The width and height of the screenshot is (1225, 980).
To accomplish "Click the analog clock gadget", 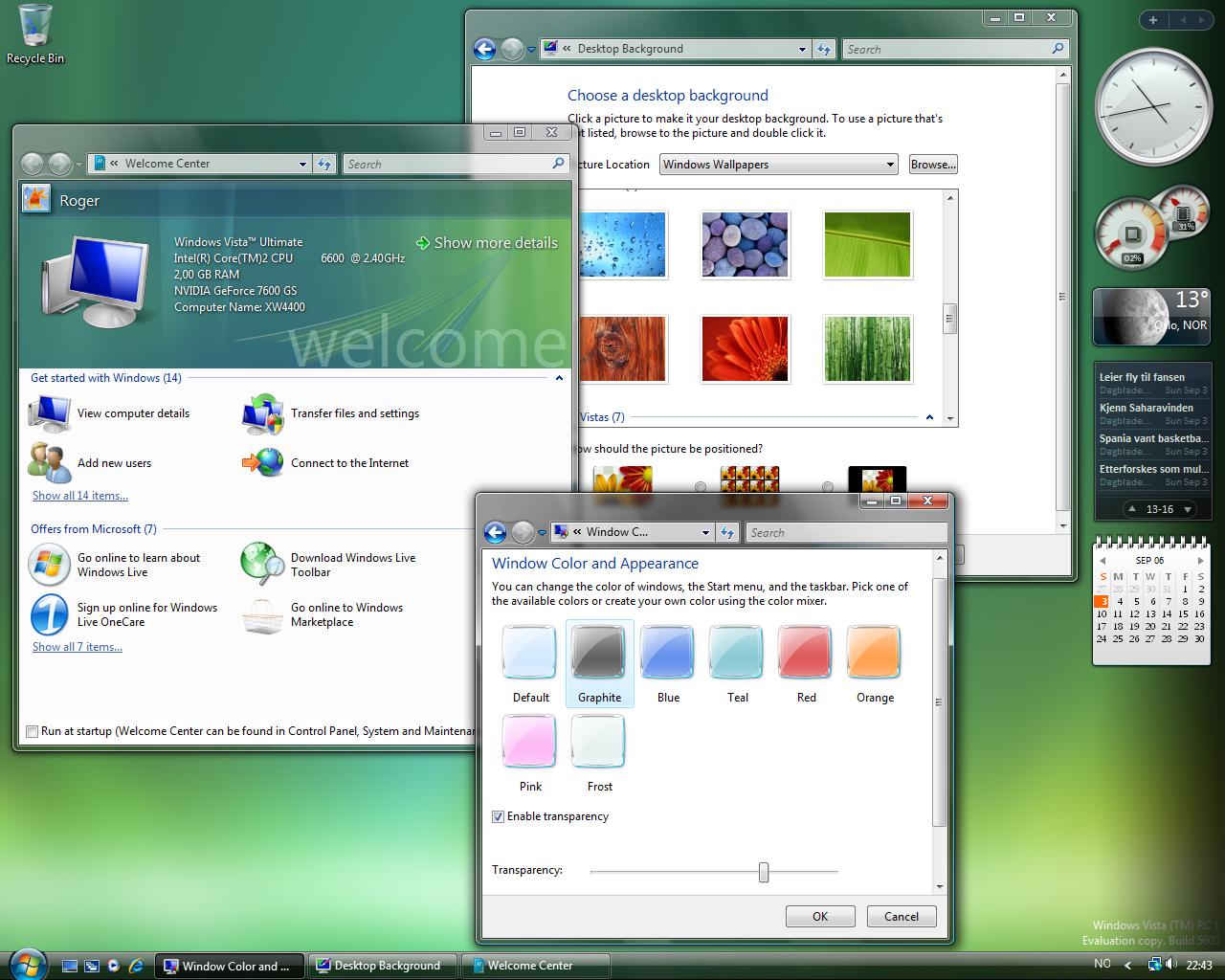I will pos(1152,107).
